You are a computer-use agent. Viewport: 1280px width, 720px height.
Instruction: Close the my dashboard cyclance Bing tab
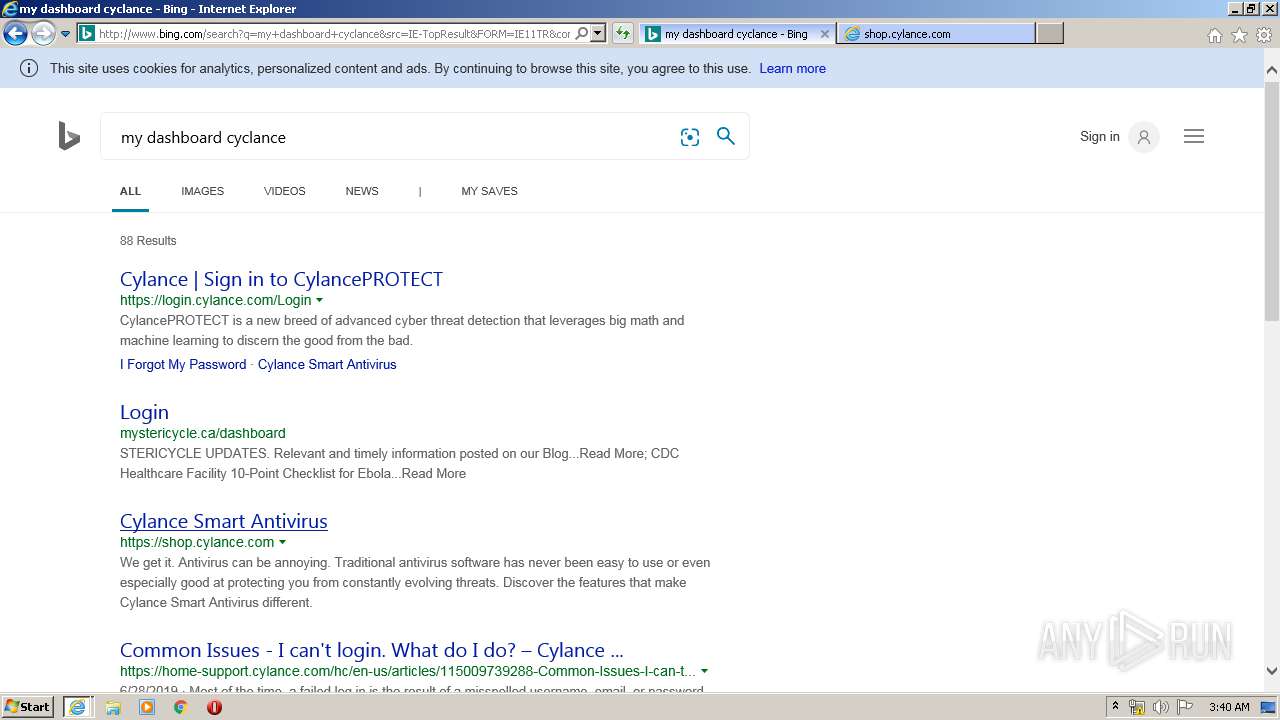click(824, 34)
